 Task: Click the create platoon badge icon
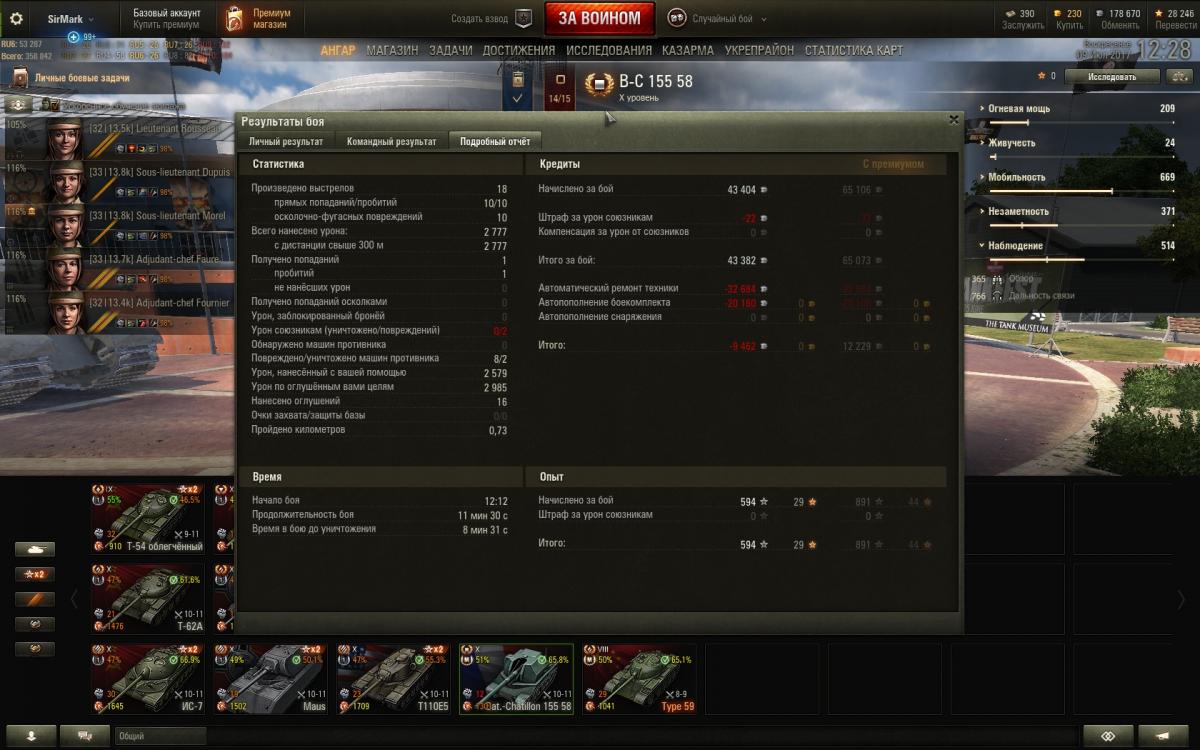[x=523, y=18]
